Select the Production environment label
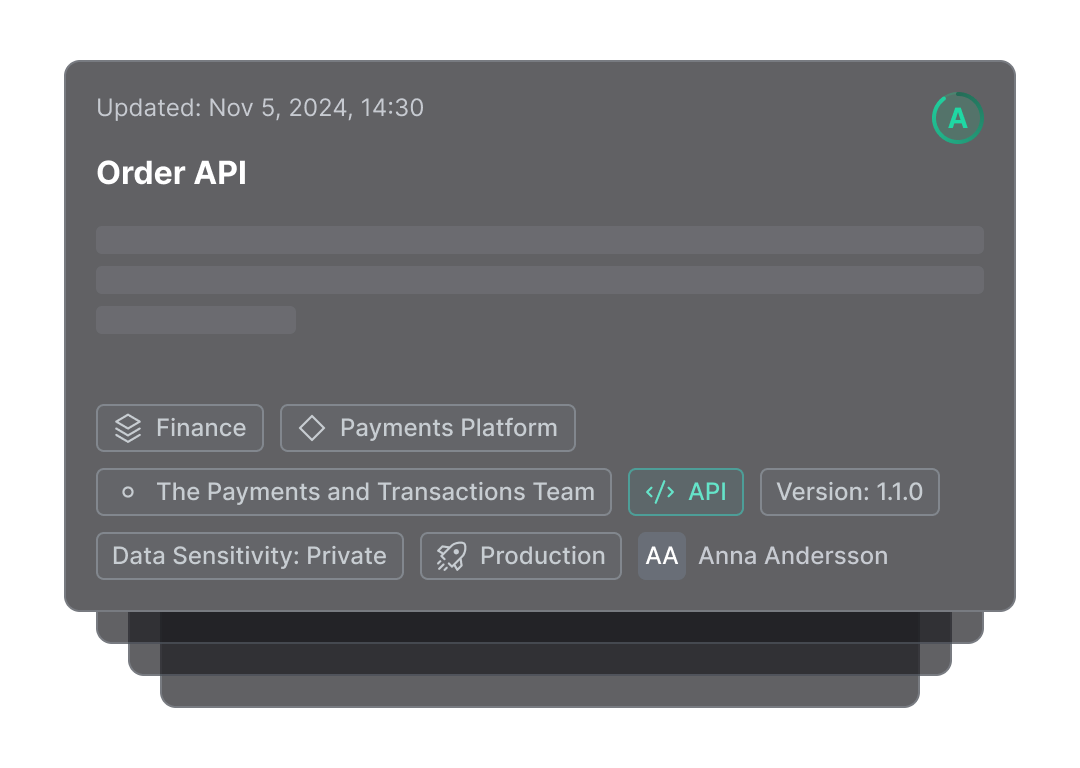The width and height of the screenshot is (1080, 768). (542, 556)
